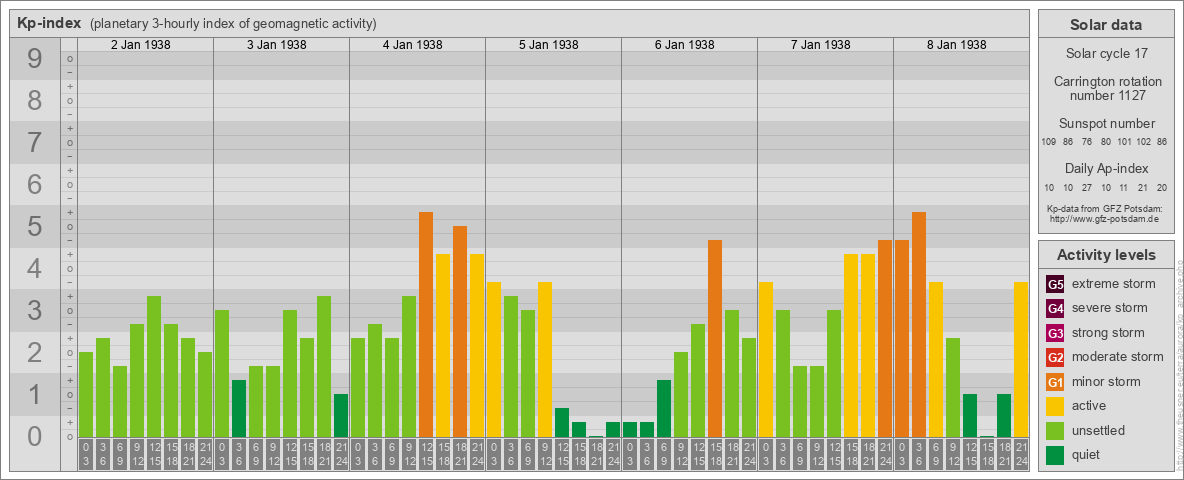Click the 'extreme storm' legend label
The image size is (1184, 480).
(1114, 285)
